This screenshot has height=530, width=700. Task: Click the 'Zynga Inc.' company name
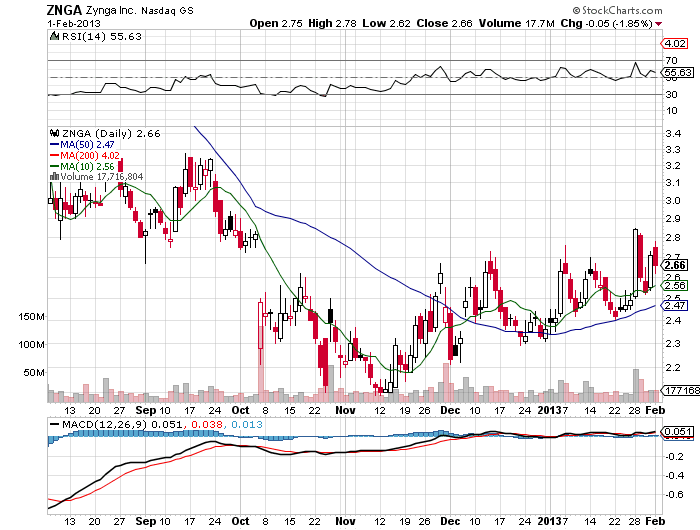coord(111,10)
